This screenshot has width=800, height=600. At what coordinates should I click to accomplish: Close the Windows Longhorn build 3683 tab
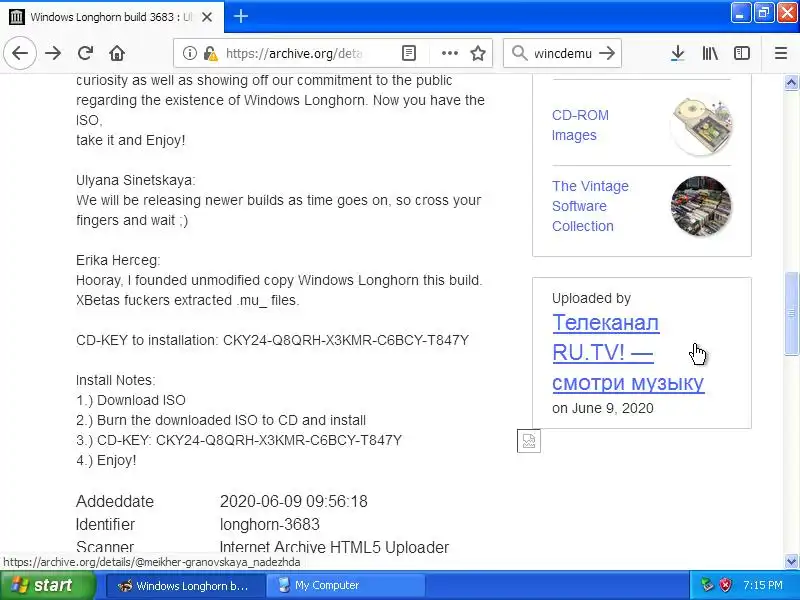click(x=207, y=17)
